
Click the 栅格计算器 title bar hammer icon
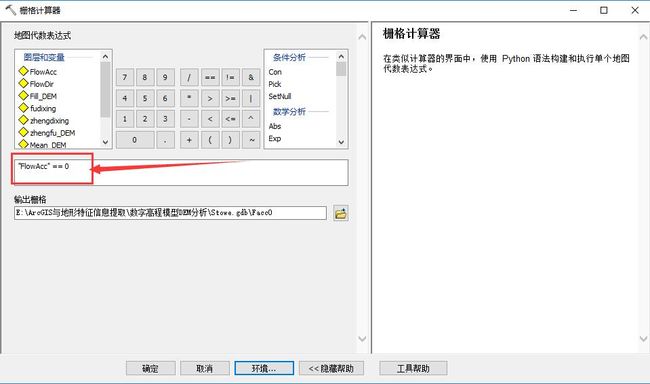[10, 10]
